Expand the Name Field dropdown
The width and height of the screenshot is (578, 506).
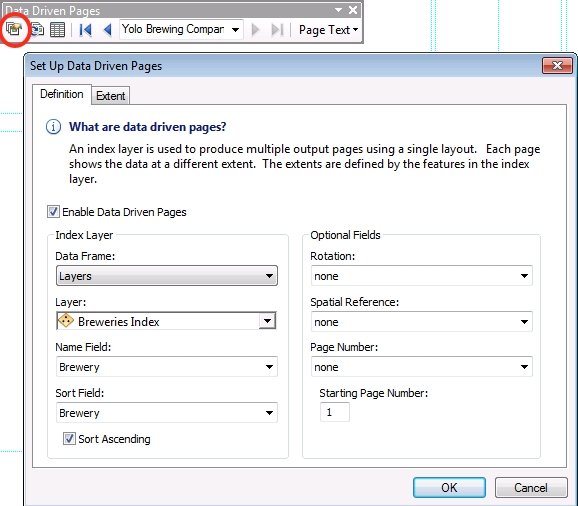point(167,367)
